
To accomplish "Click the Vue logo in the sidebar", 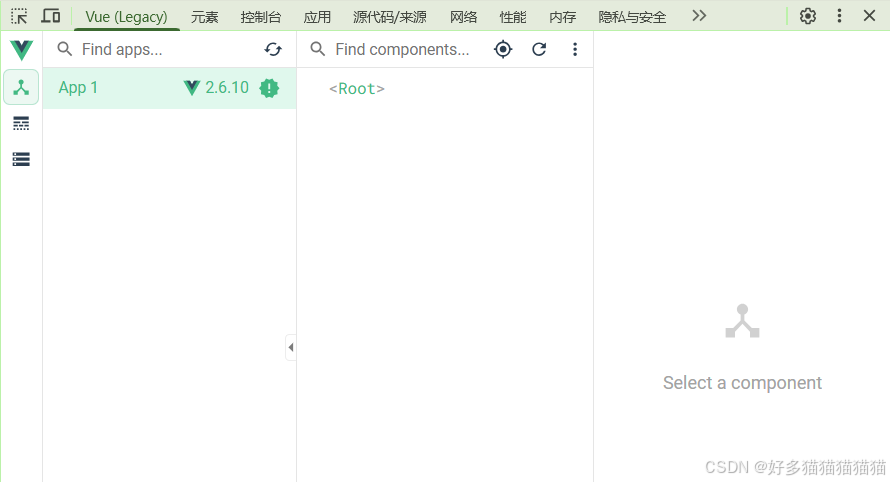I will (22, 50).
